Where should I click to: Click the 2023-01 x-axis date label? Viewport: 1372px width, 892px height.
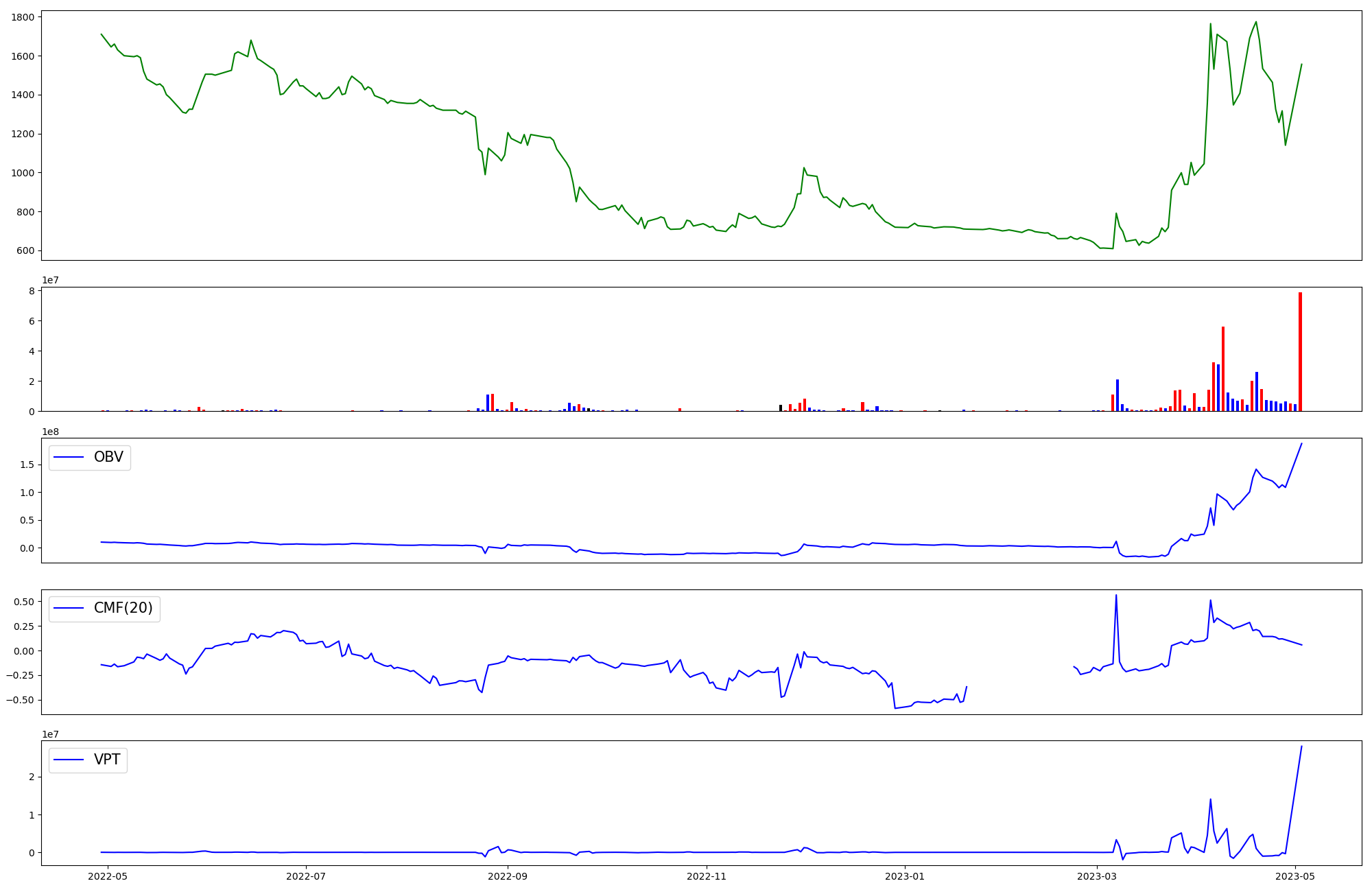(905, 876)
